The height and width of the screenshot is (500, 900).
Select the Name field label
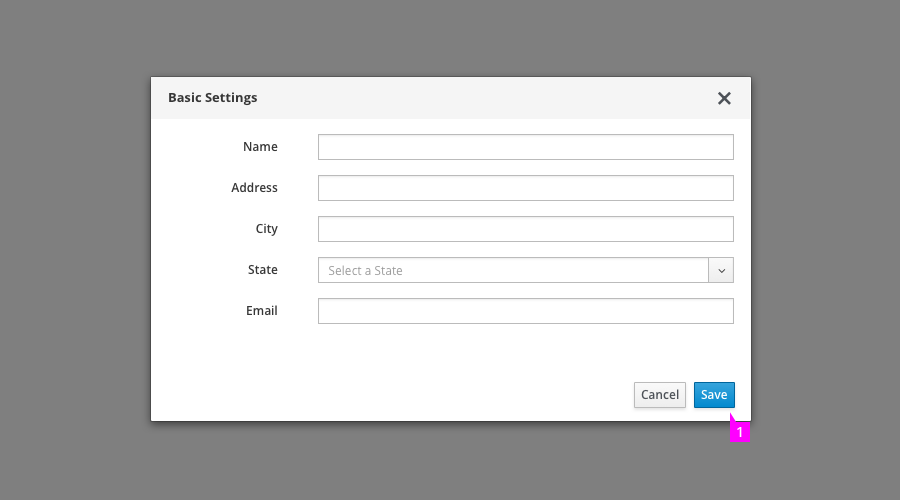260,147
